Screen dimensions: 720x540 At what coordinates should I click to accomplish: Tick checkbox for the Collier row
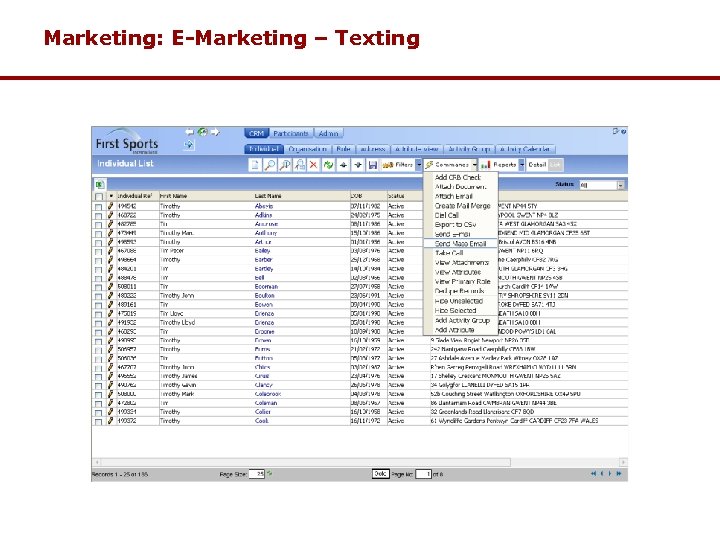98,412
